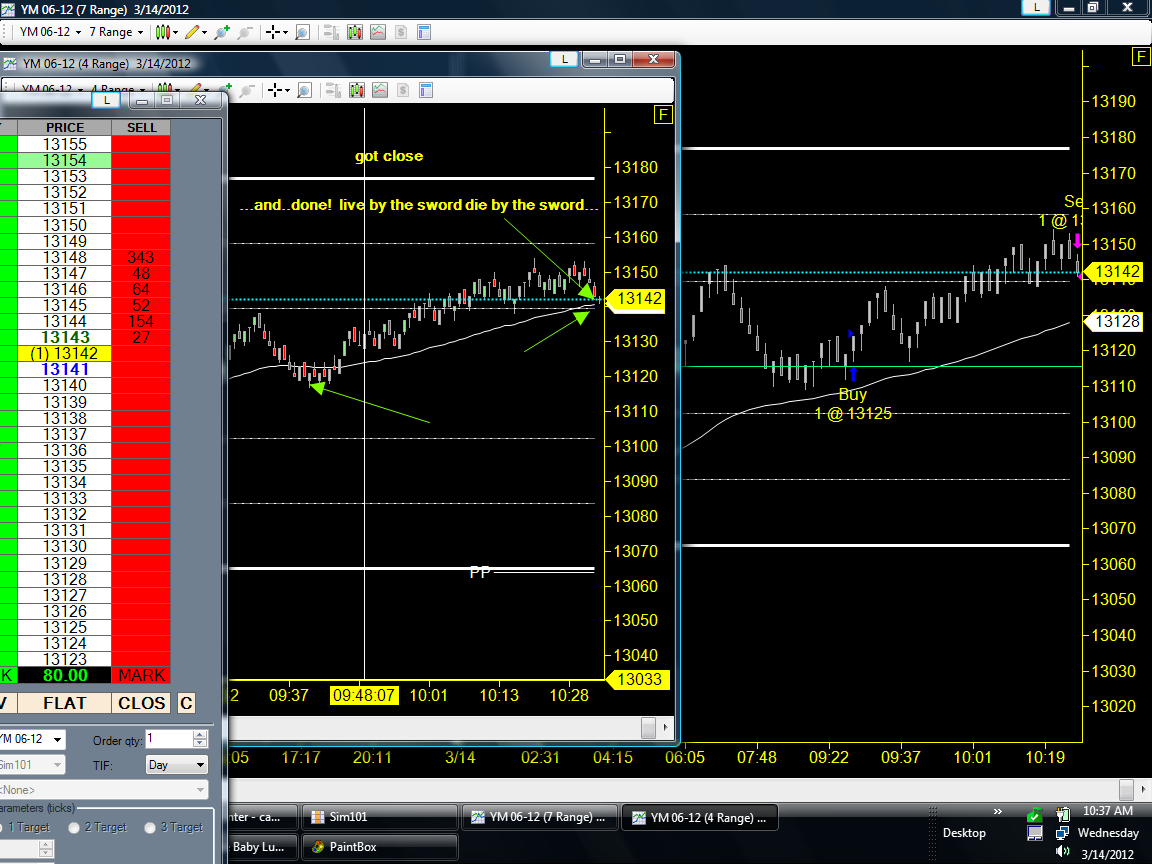This screenshot has width=1152, height=864.
Task: Switch to YM 06-12 (4 Range) taskbar item
Action: pyautogui.click(x=700, y=817)
